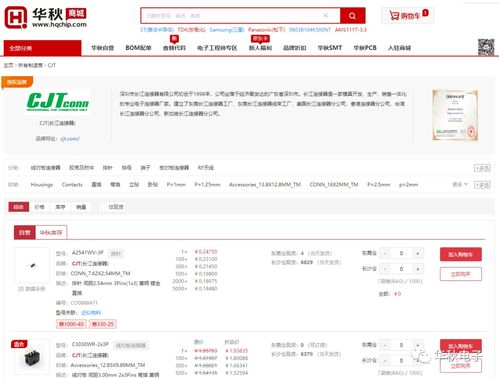Image resolution: width=499 pixels, height=378 pixels.
Task: Click the 满330-25 coupon tag
Action: pyautogui.click(x=103, y=324)
